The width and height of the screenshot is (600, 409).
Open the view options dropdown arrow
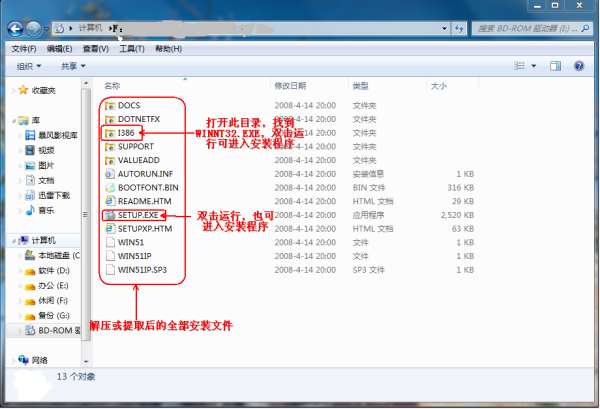click(533, 66)
